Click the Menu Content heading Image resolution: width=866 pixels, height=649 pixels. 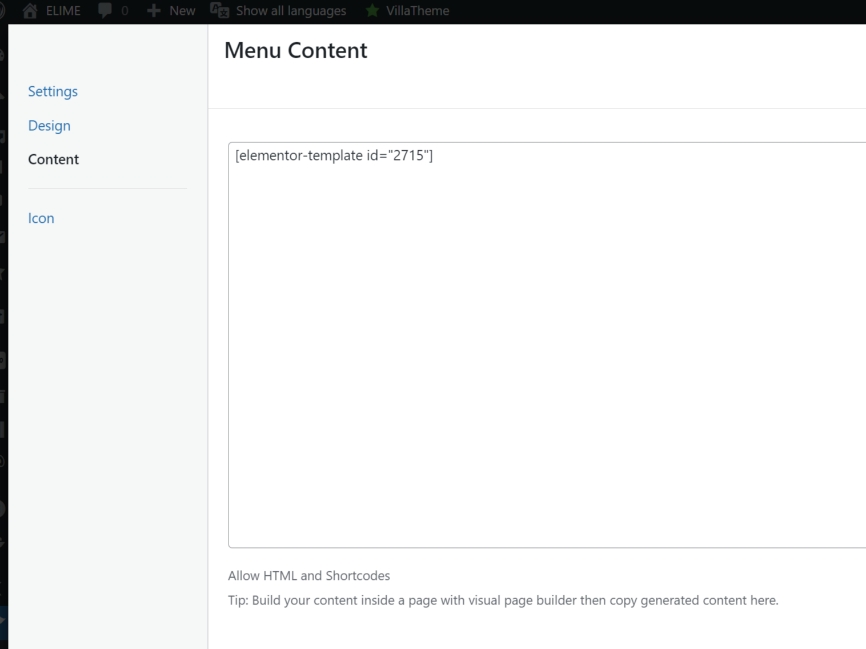[x=295, y=50]
